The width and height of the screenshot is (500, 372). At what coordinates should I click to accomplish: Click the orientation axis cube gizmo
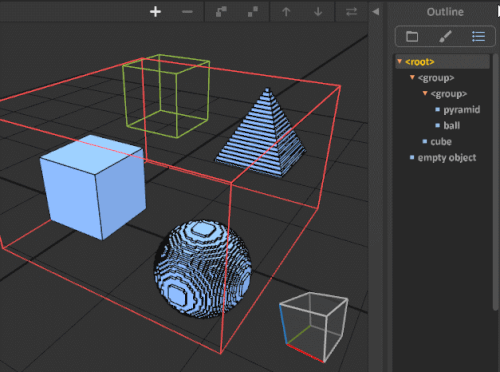(313, 327)
